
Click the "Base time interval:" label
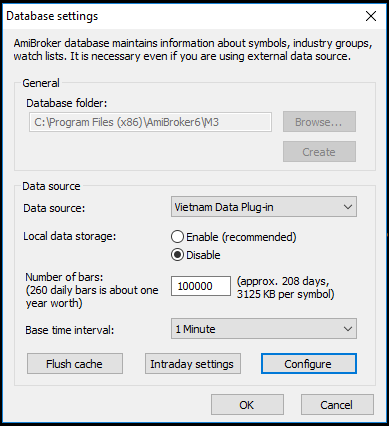click(70, 330)
